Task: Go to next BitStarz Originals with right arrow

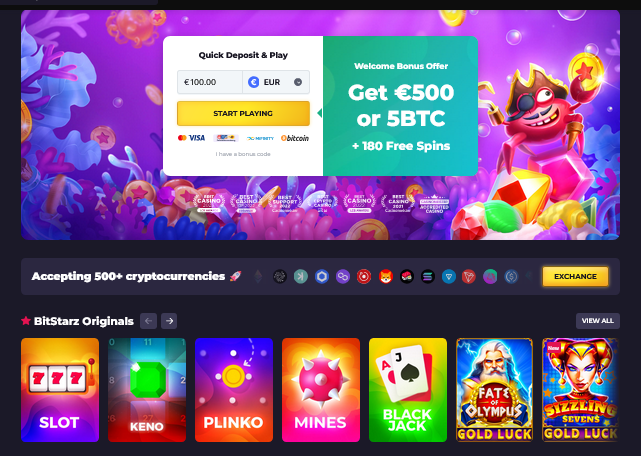Action: click(169, 321)
